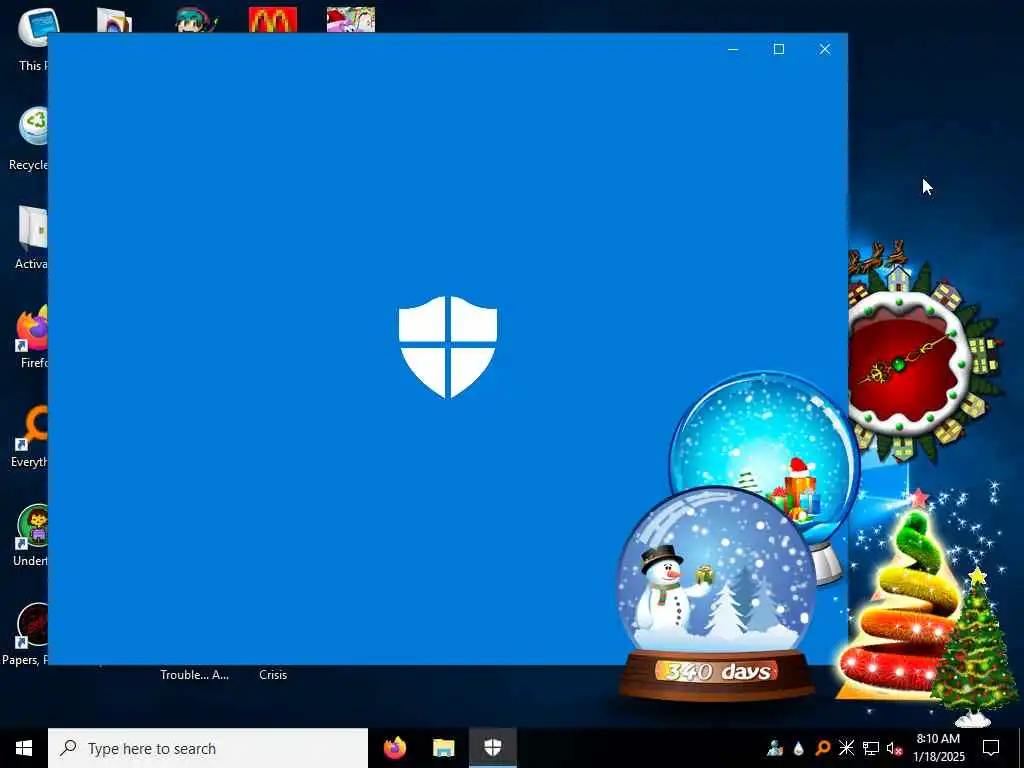The height and width of the screenshot is (768, 1024).
Task: Minimize the Windows Security window
Action: click(x=733, y=50)
